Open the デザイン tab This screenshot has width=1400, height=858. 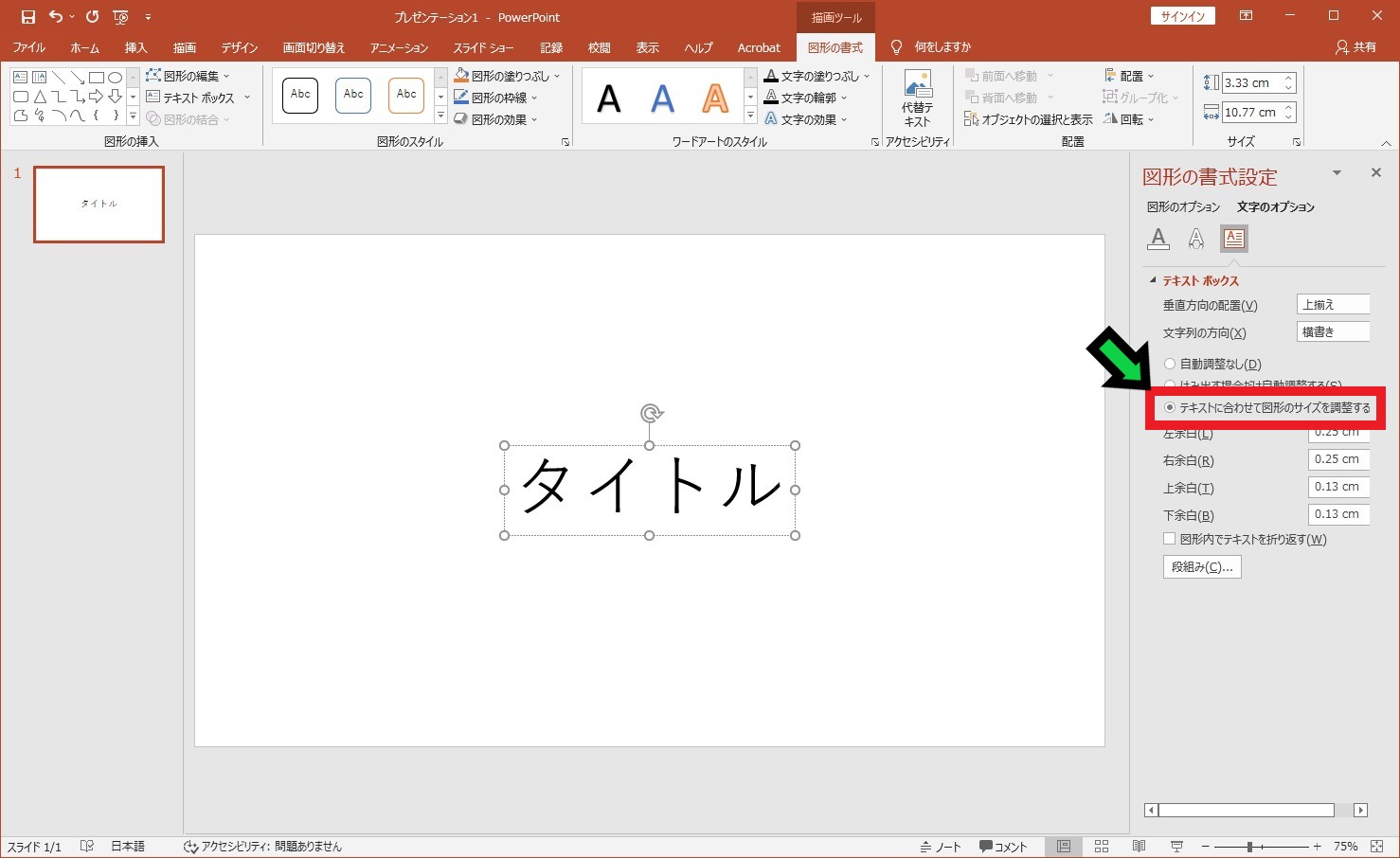[240, 47]
